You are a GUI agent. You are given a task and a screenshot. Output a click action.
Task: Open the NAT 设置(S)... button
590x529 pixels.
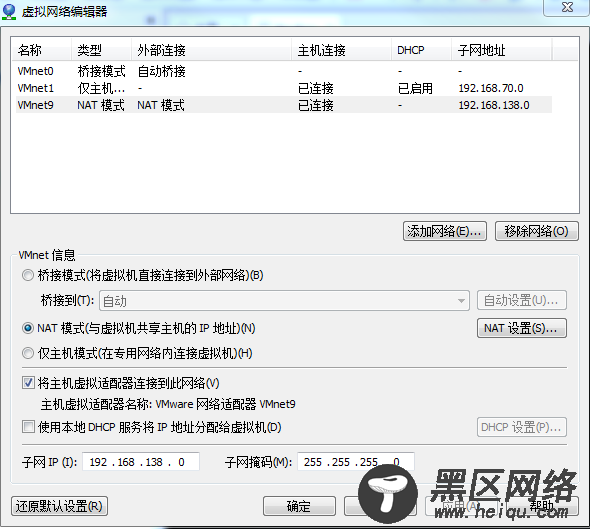[522, 328]
